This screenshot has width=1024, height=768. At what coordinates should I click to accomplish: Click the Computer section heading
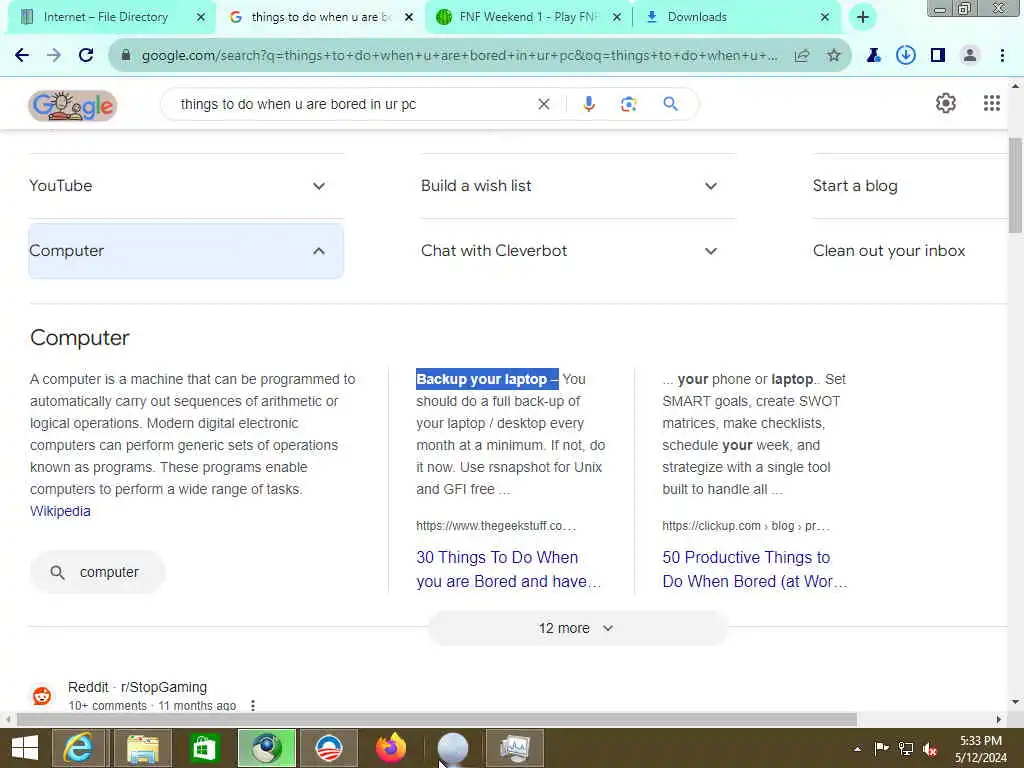(x=80, y=338)
